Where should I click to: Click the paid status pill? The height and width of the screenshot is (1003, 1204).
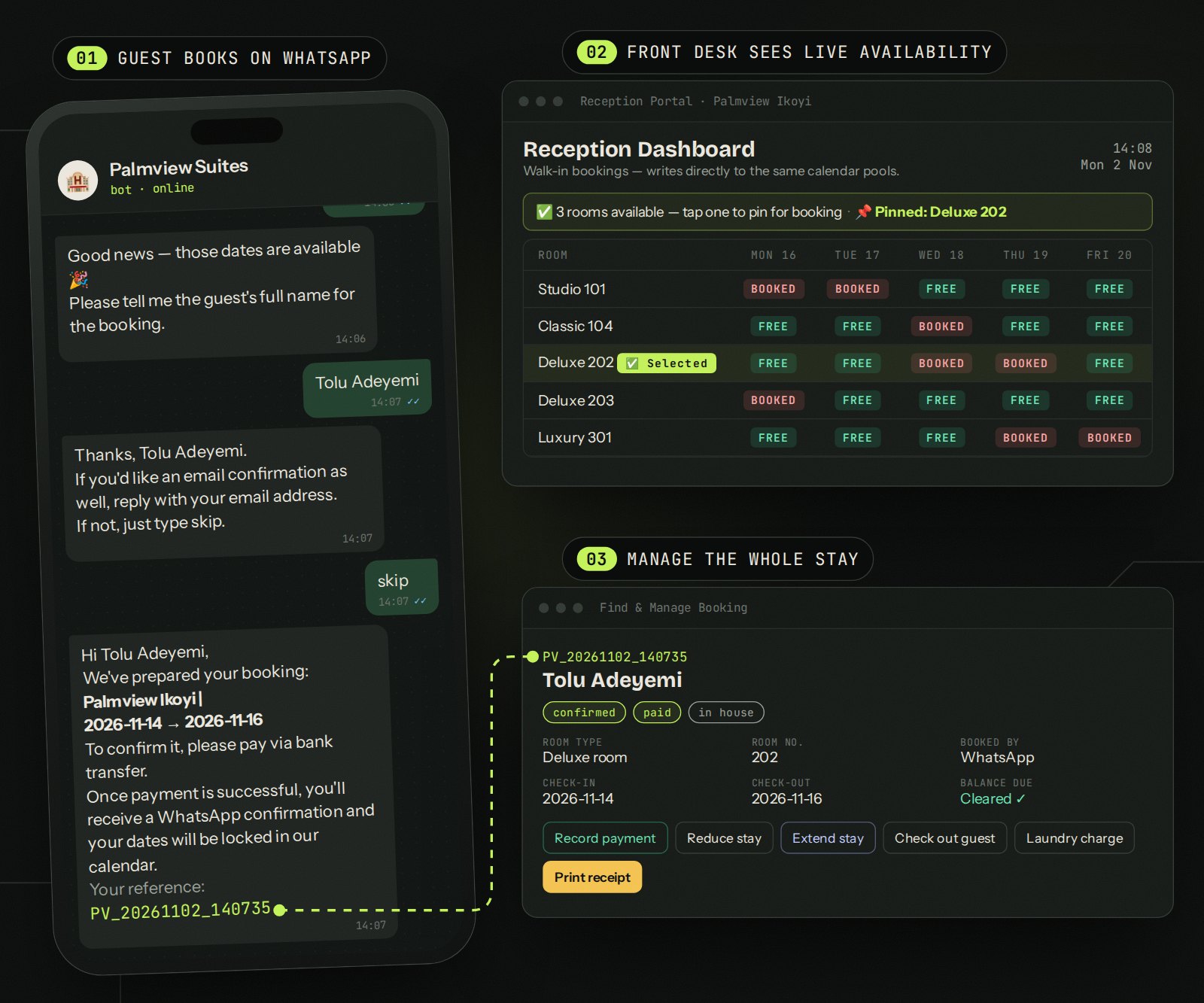[657, 713]
